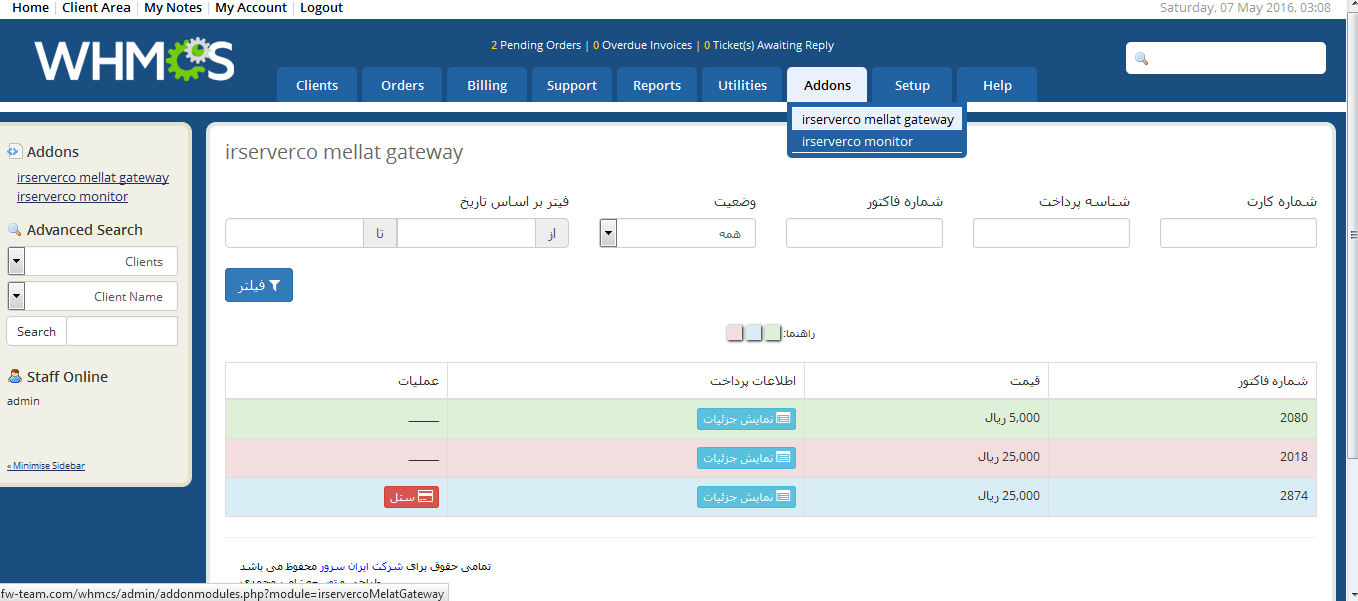Open the Setup tab
Image resolution: width=1358 pixels, height=601 pixels.
912,85
